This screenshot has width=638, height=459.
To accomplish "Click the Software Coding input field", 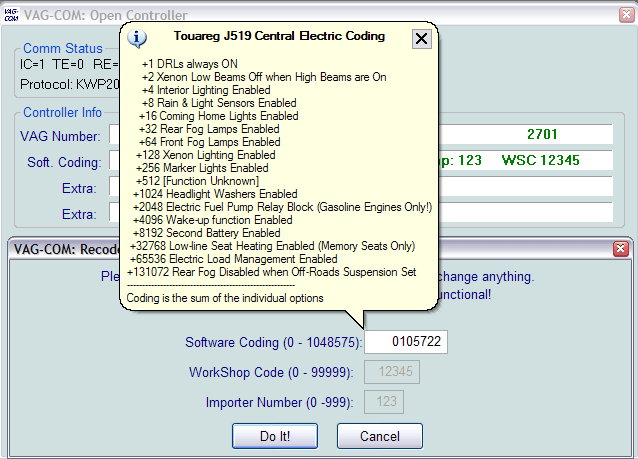I will click(406, 342).
